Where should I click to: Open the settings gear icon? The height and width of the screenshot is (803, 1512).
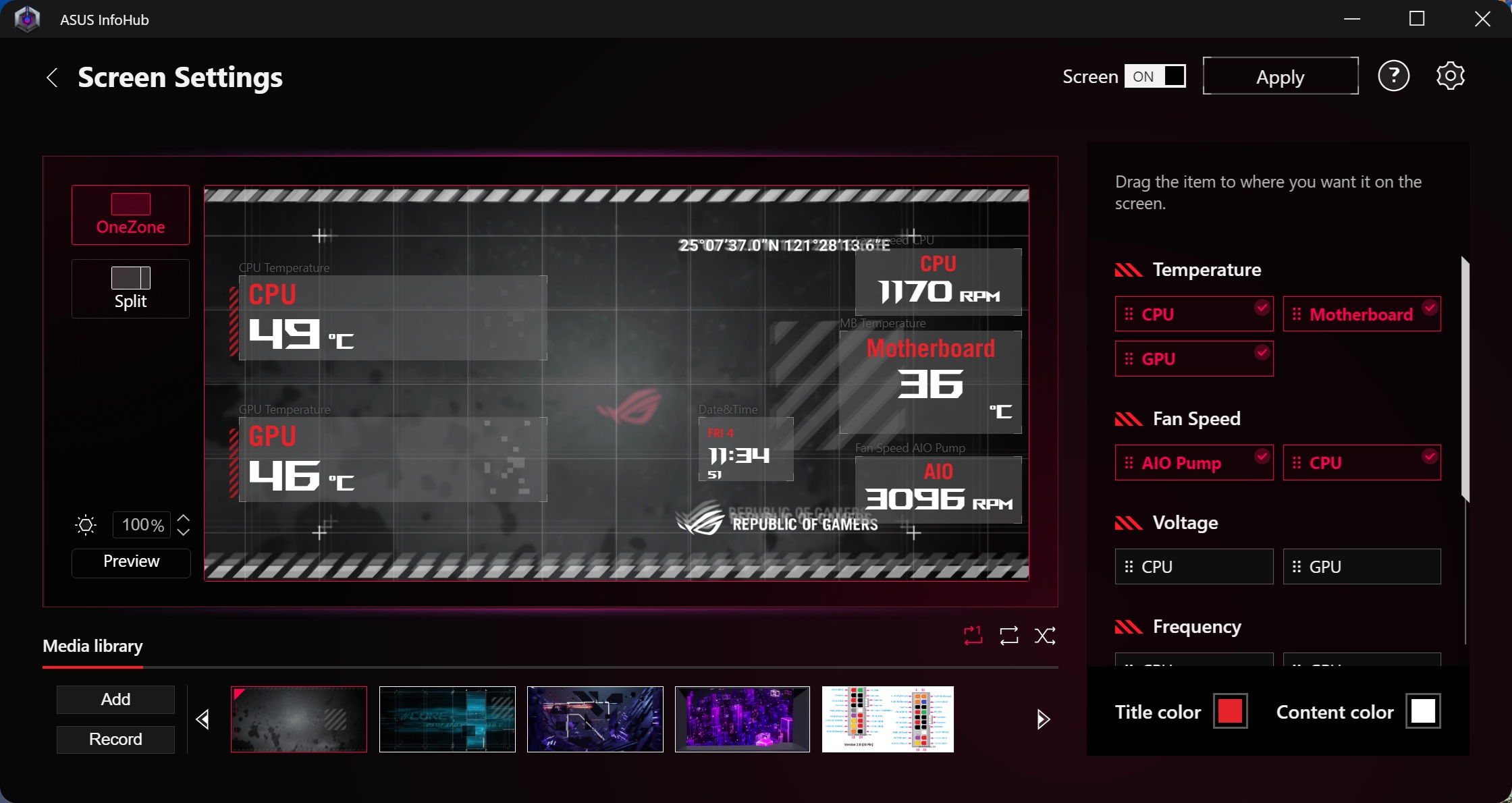click(x=1450, y=76)
